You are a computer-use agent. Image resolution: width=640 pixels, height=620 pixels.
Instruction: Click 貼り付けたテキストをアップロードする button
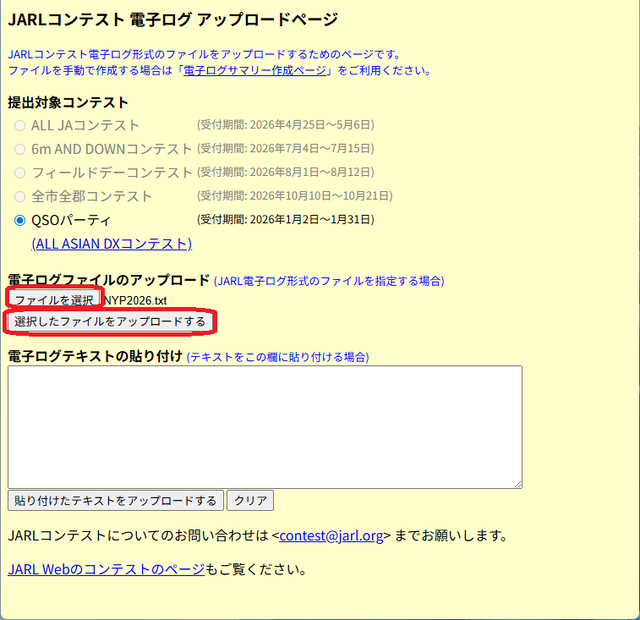tap(116, 500)
